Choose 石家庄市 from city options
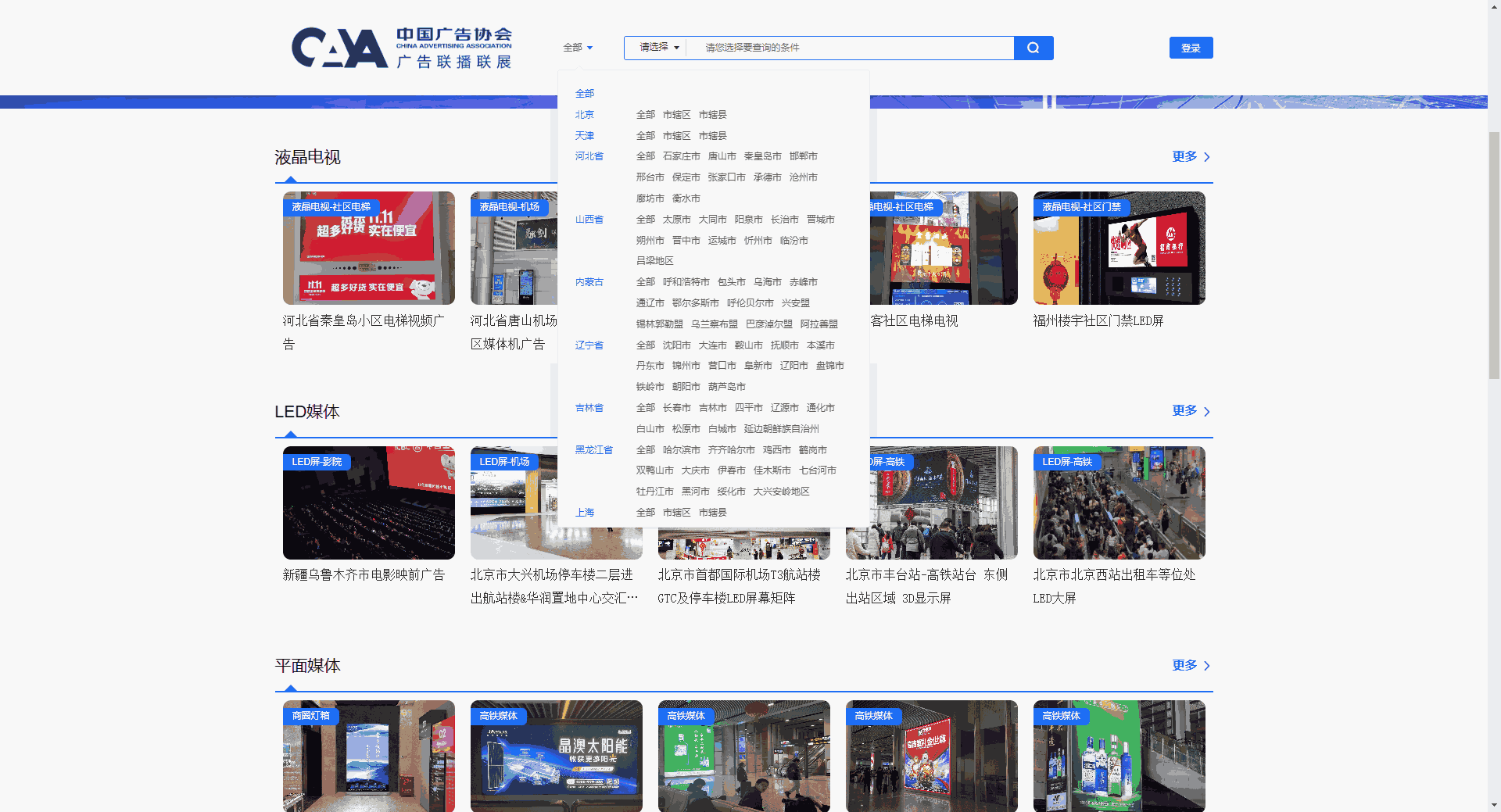Image resolution: width=1501 pixels, height=812 pixels. pyautogui.click(x=681, y=156)
